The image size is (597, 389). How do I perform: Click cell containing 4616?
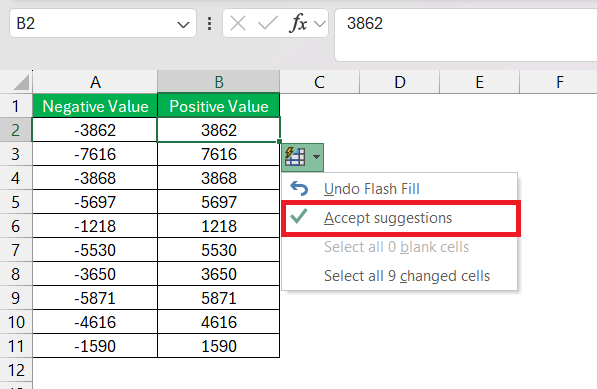[x=219, y=322]
